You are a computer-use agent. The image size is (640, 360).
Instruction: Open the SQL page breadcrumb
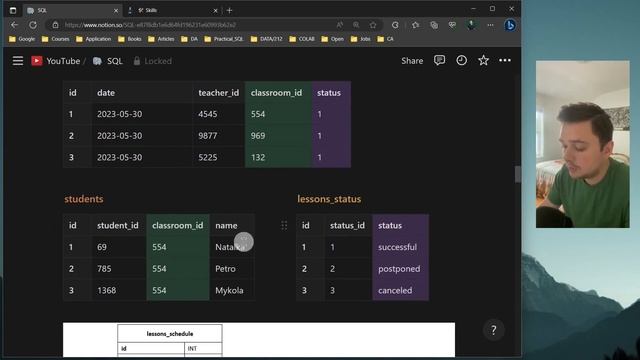point(108,61)
